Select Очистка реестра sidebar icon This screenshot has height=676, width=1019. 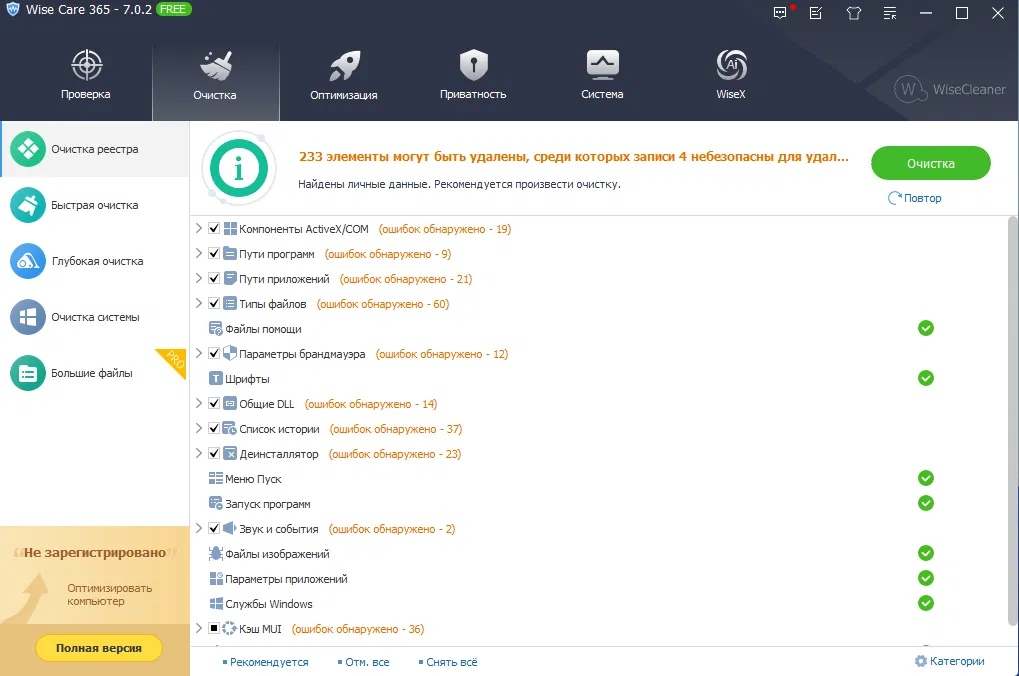tap(28, 149)
